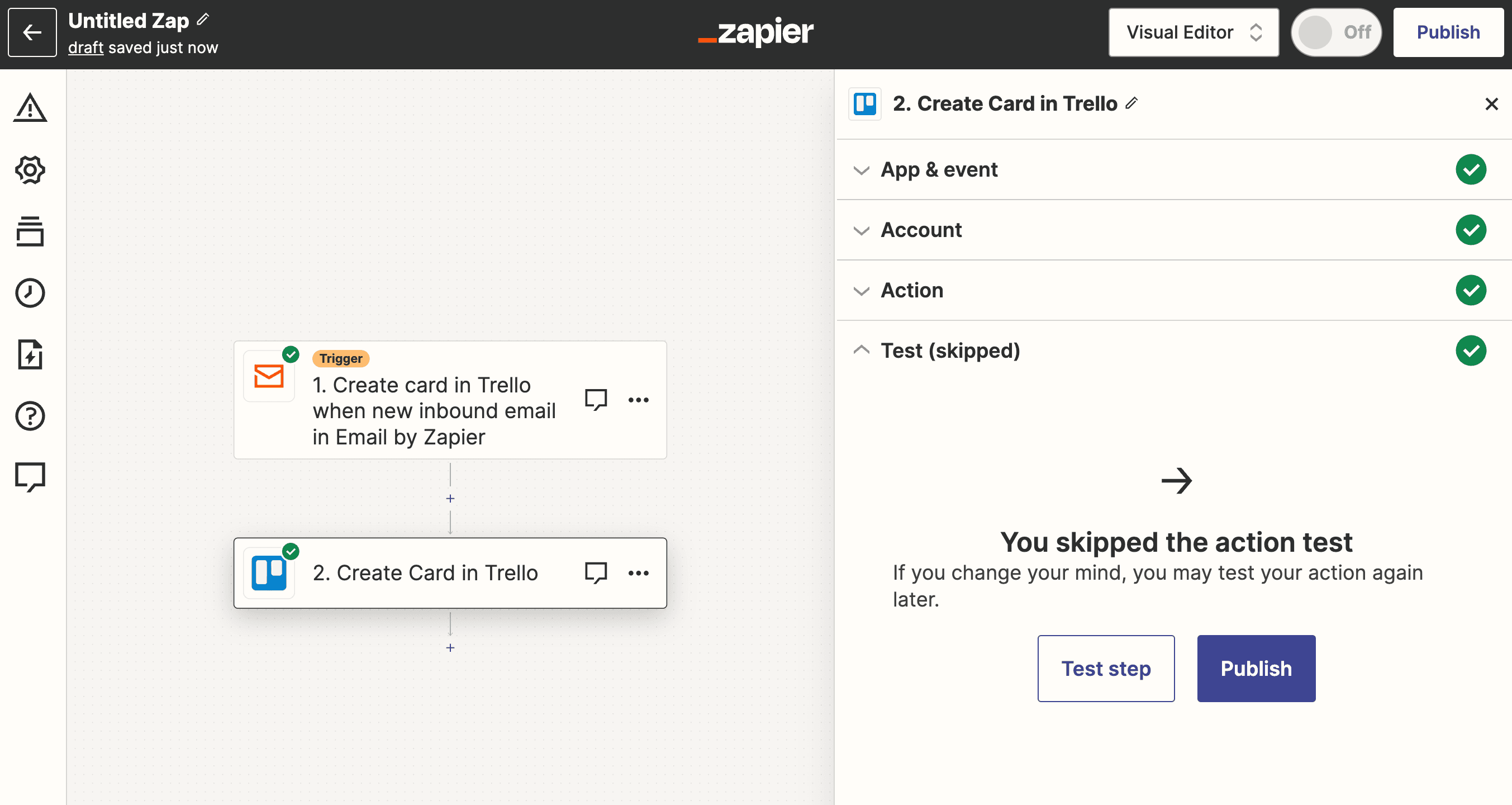Image resolution: width=1512 pixels, height=805 pixels.
Task: Click the Email by Zapier trigger icon
Action: coord(269,376)
